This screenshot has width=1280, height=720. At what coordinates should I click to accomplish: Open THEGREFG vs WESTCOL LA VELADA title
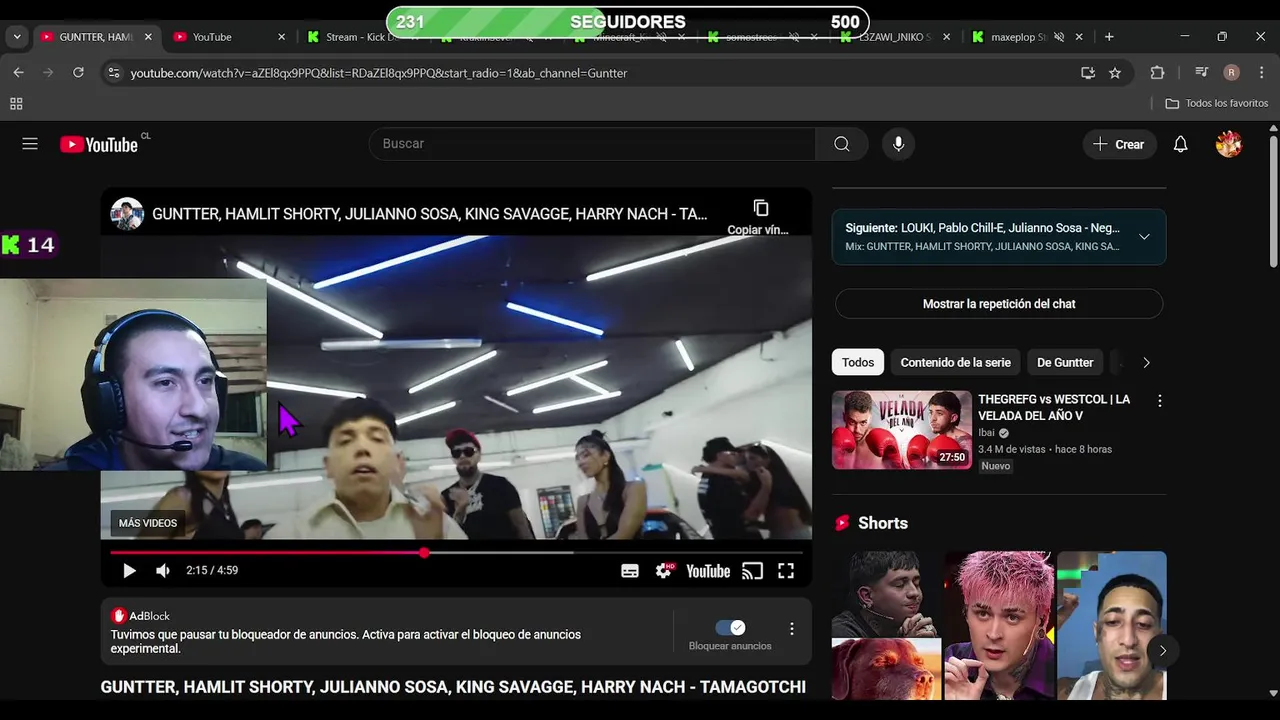[x=1054, y=407]
